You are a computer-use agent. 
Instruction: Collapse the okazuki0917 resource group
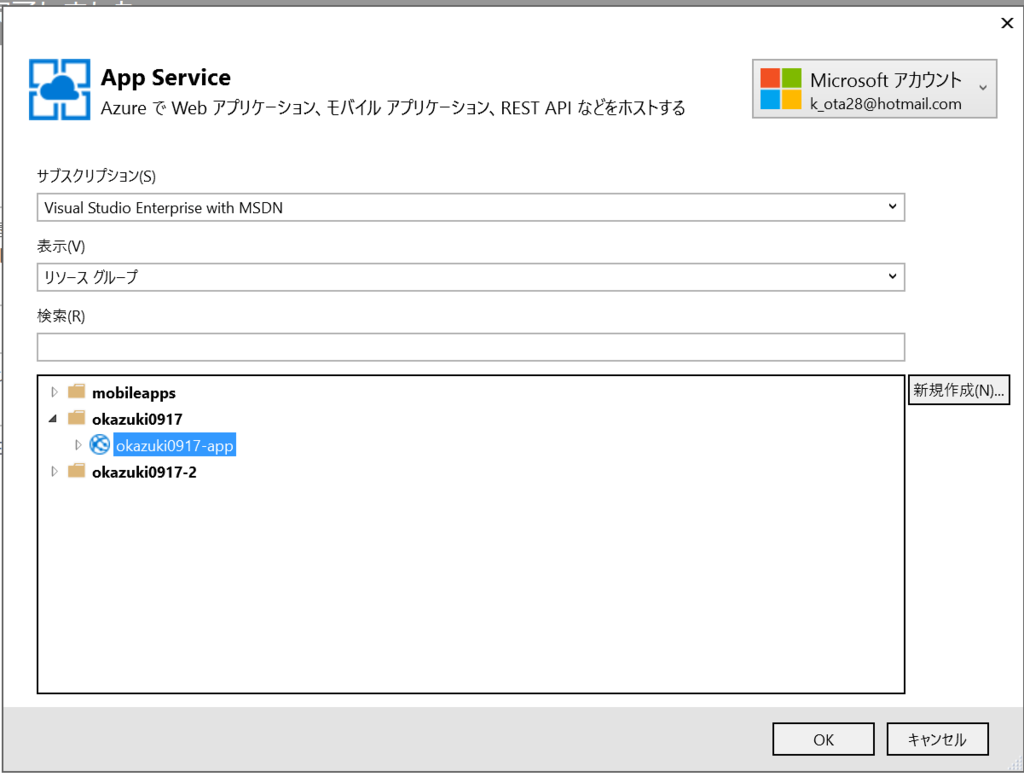[54, 419]
